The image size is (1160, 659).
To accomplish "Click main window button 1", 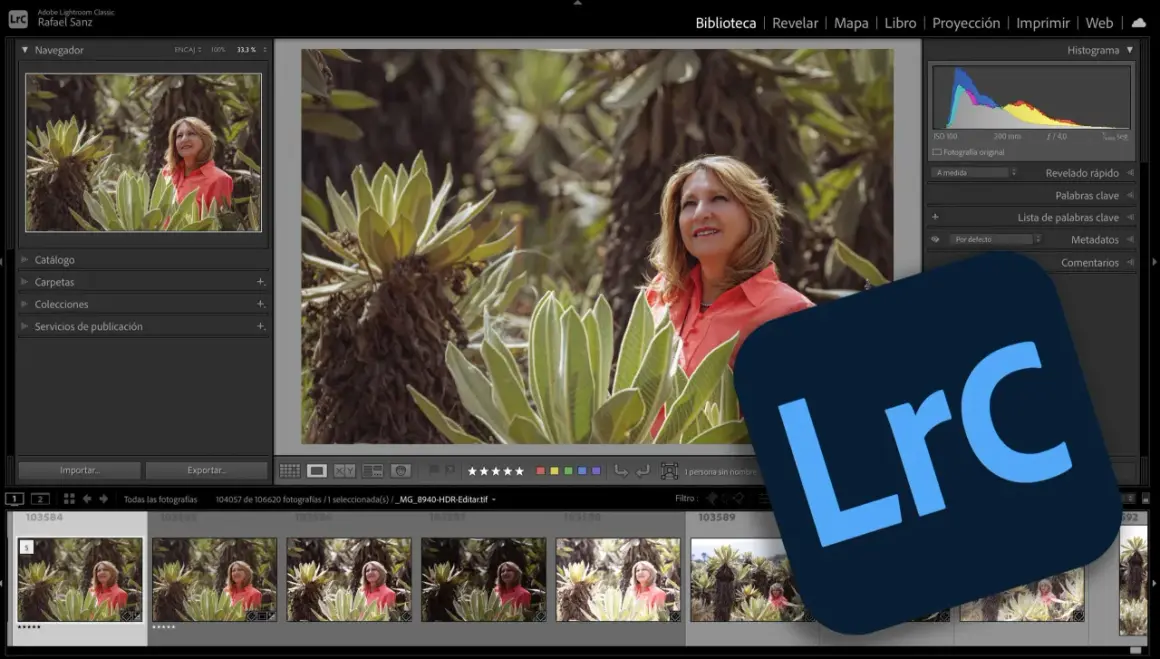I will coord(15,499).
